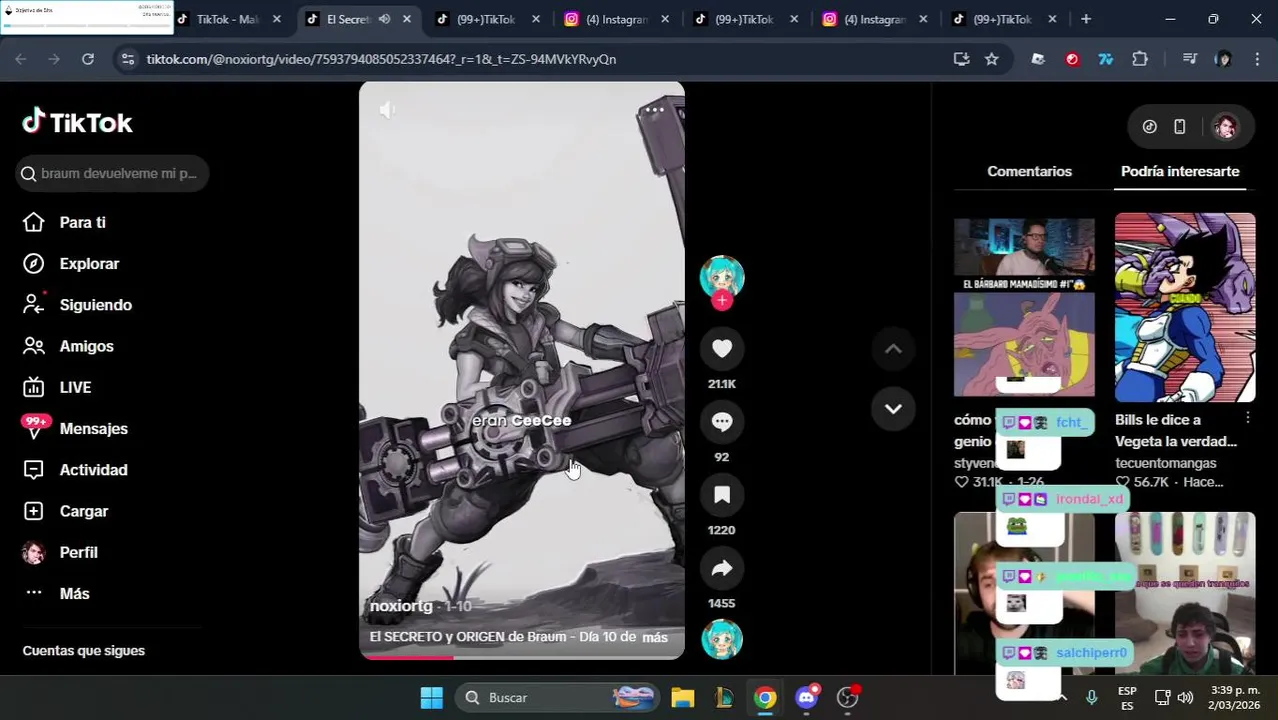Image resolution: width=1278 pixels, height=720 pixels.
Task: Click the Bills le dice a Vegeta title
Action: (x=1176, y=430)
